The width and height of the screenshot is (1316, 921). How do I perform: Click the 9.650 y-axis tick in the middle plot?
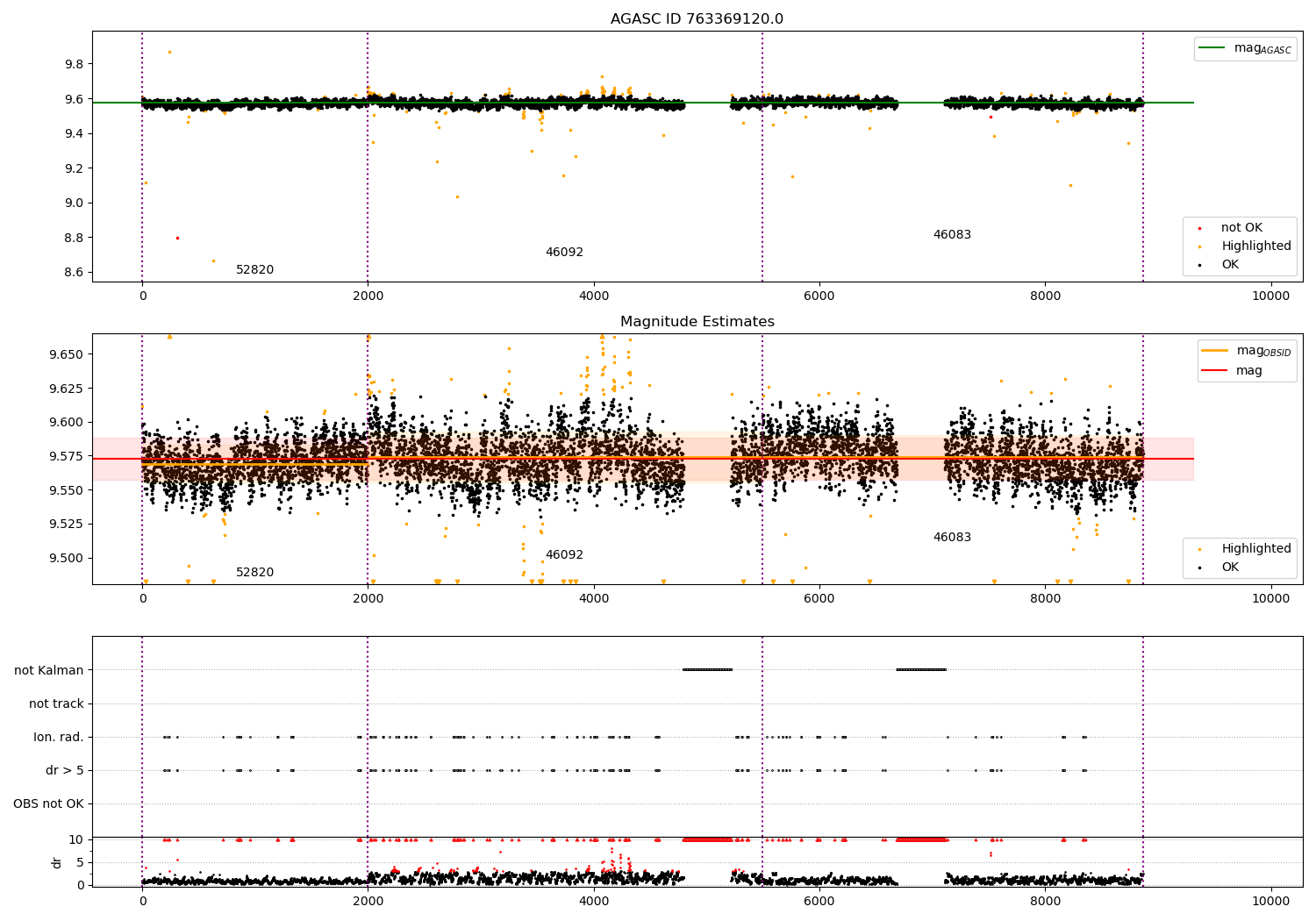[66, 355]
